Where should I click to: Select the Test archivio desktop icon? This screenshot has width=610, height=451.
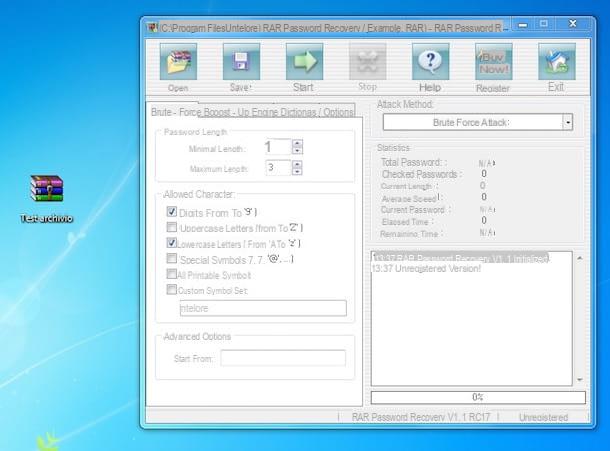(47, 199)
